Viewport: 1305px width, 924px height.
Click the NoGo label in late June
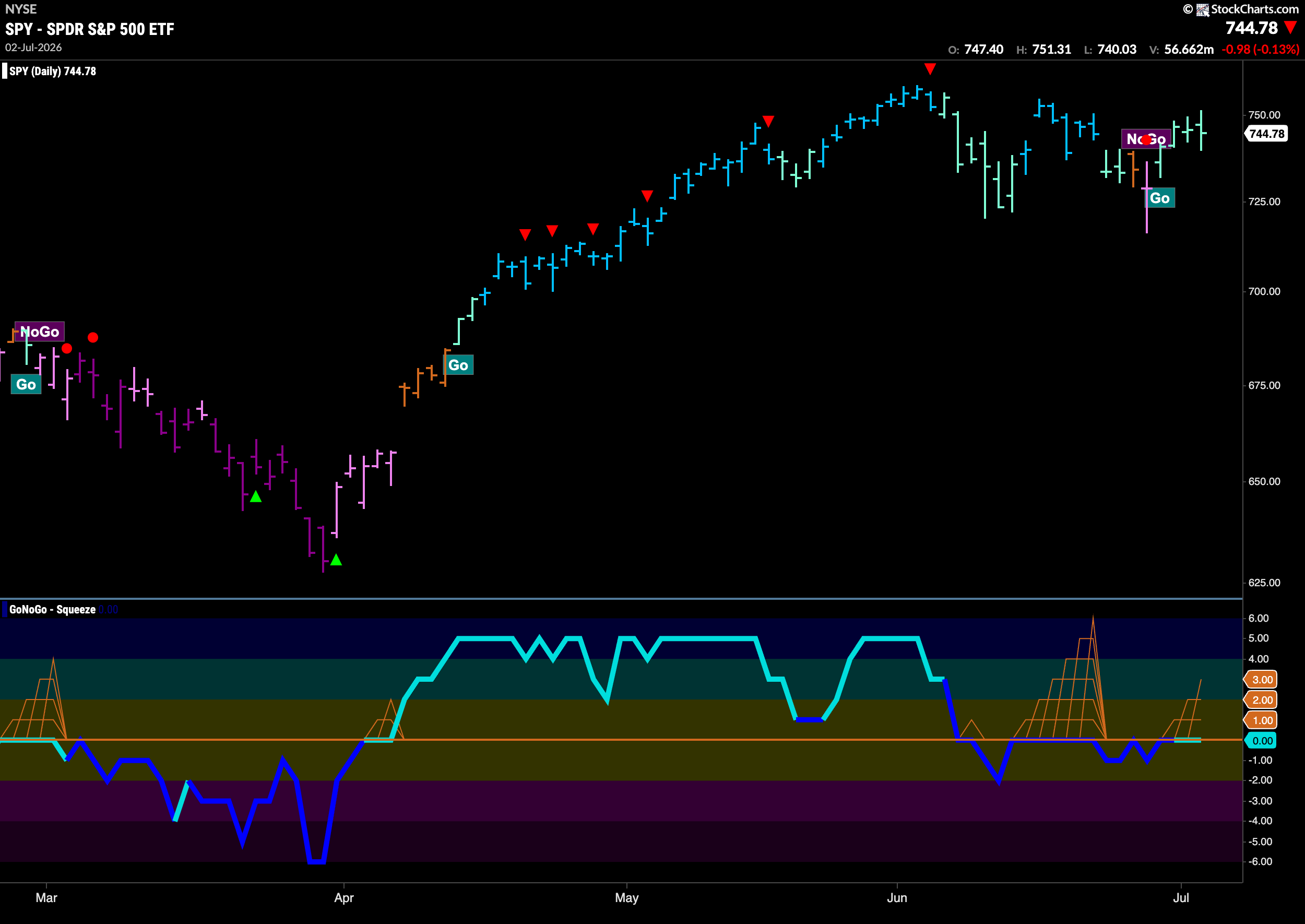pos(1146,139)
